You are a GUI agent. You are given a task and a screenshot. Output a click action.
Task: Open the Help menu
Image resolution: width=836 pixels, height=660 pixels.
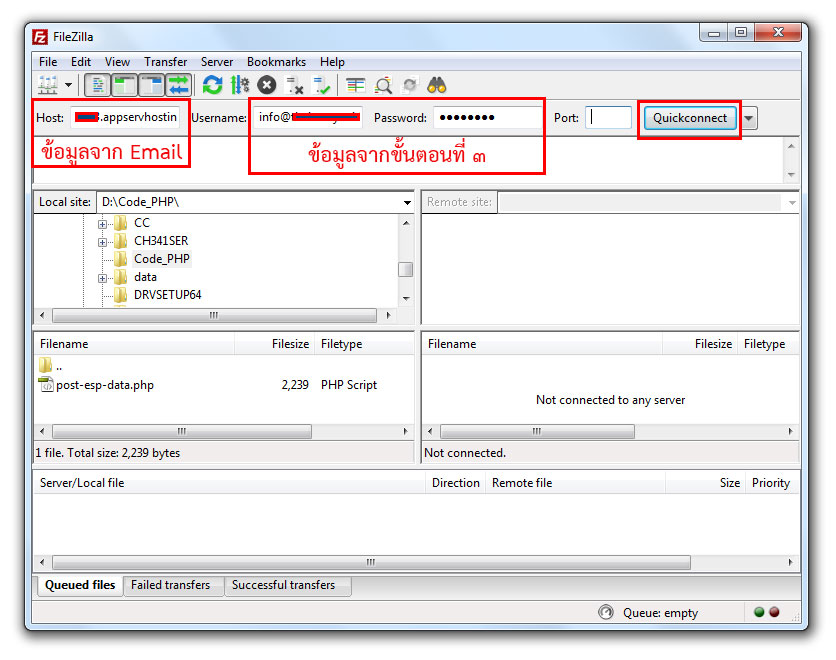click(x=333, y=62)
